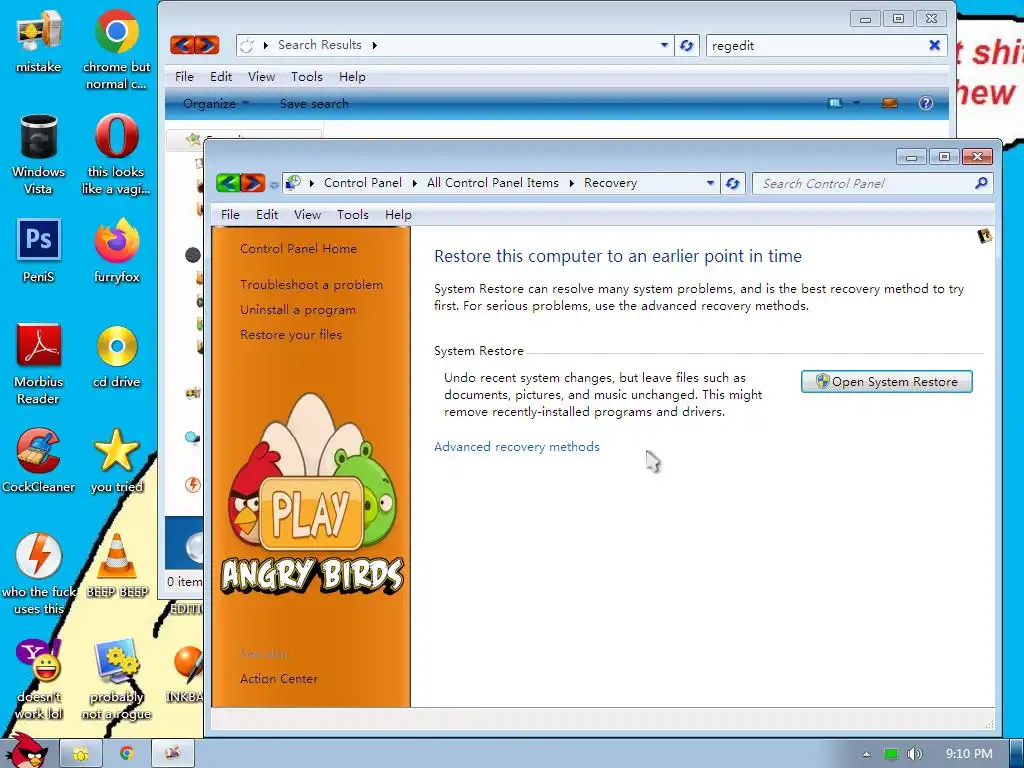Select the 'cd drive' desktop icon
The width and height of the screenshot is (1024, 768).
click(116, 356)
